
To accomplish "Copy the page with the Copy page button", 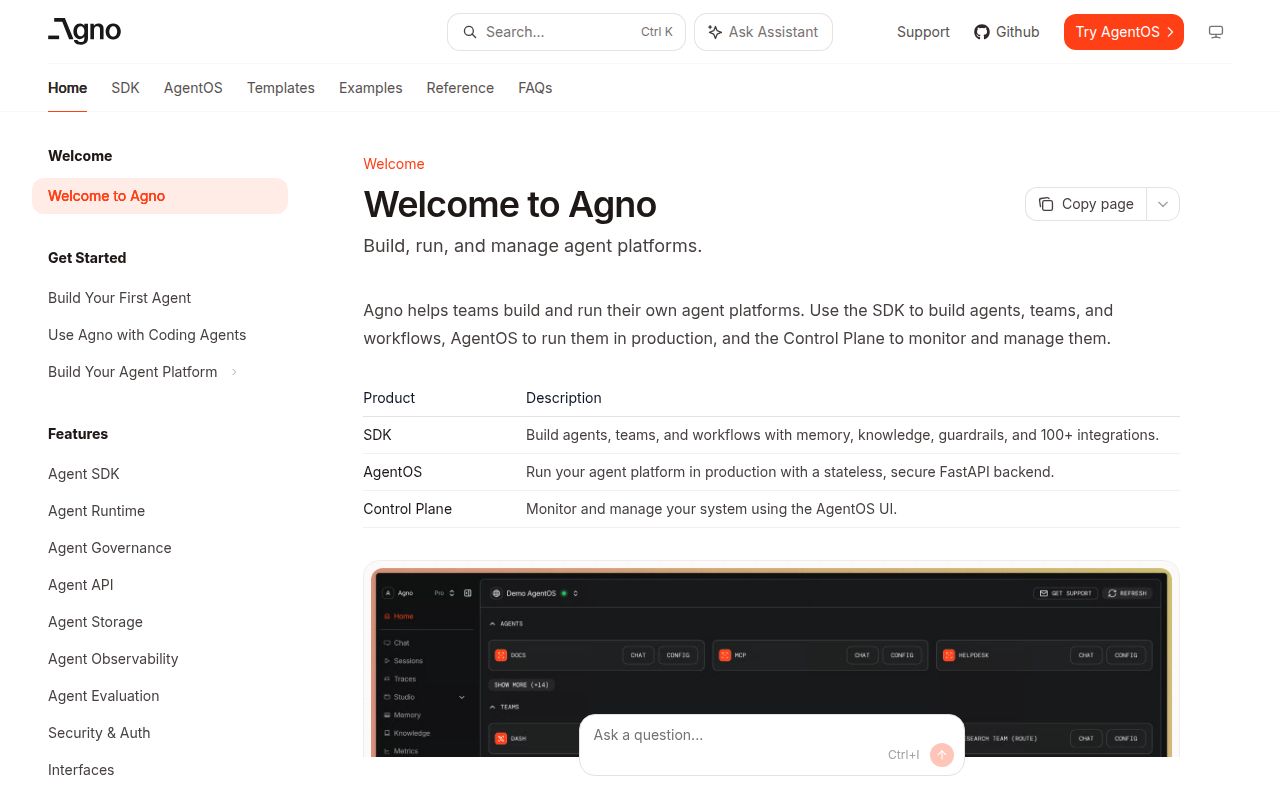I will (1086, 204).
